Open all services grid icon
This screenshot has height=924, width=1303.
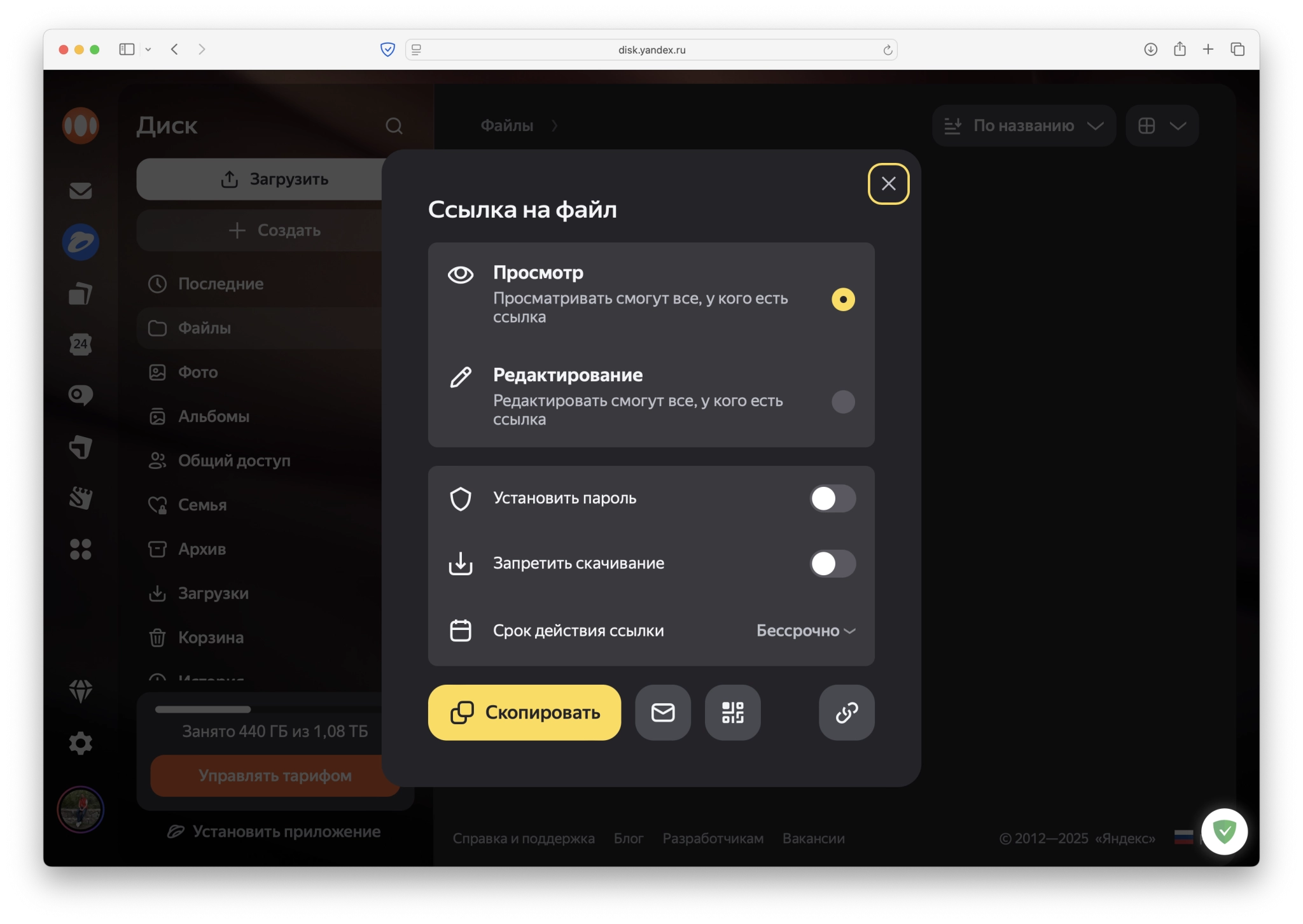(x=81, y=549)
